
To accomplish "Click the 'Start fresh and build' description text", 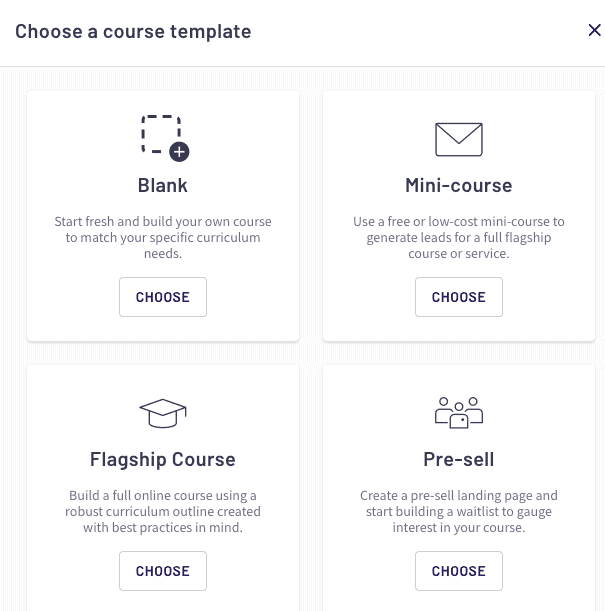I will coord(163,237).
